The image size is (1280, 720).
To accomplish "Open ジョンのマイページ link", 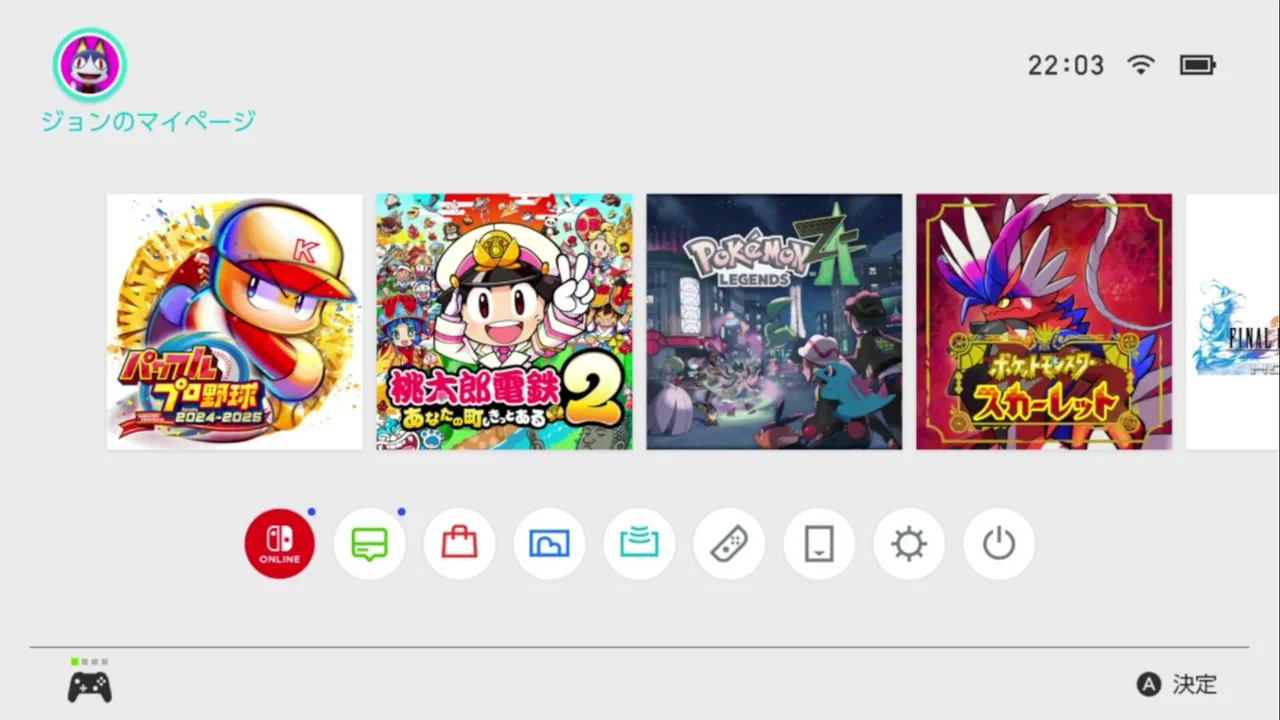I will coord(148,122).
